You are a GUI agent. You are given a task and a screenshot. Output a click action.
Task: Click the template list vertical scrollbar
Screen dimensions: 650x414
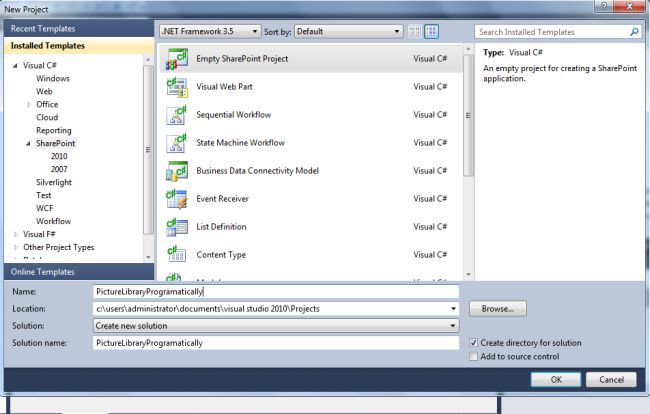pos(468,116)
